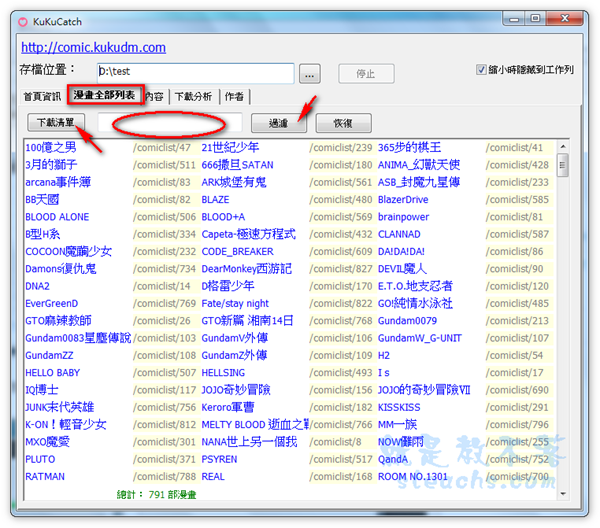Select path text /comiclist/587
This screenshot has height=528, width=600.
(x=517, y=234)
